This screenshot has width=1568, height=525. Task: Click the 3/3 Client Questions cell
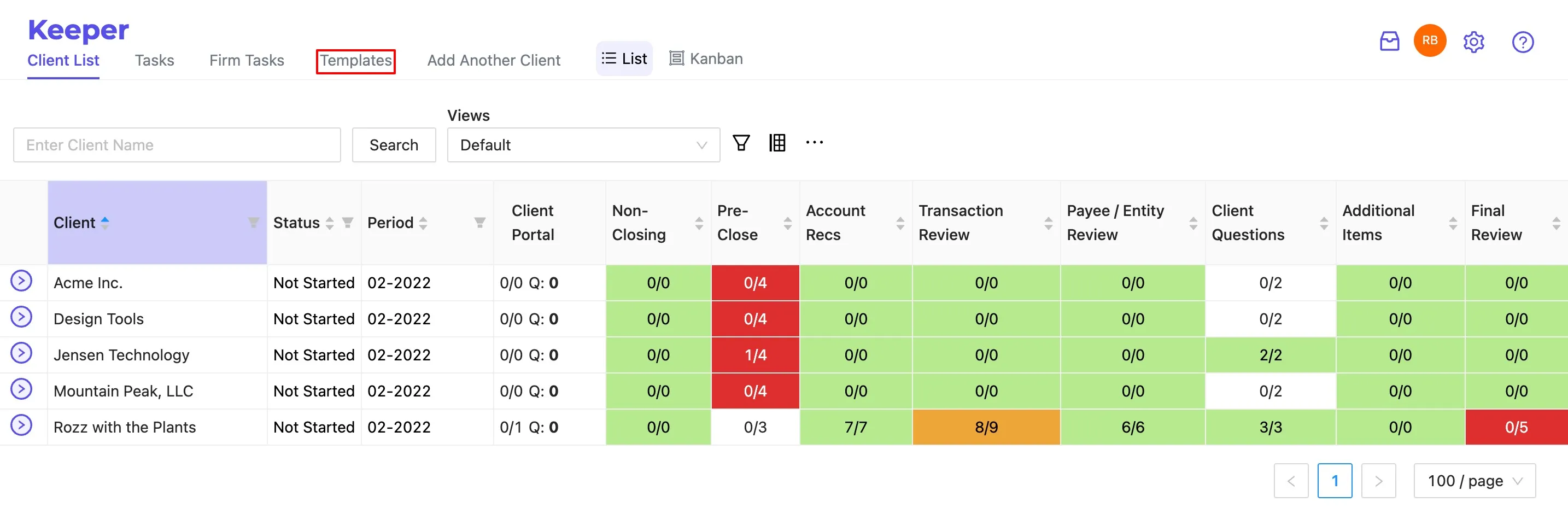pyautogui.click(x=1271, y=428)
